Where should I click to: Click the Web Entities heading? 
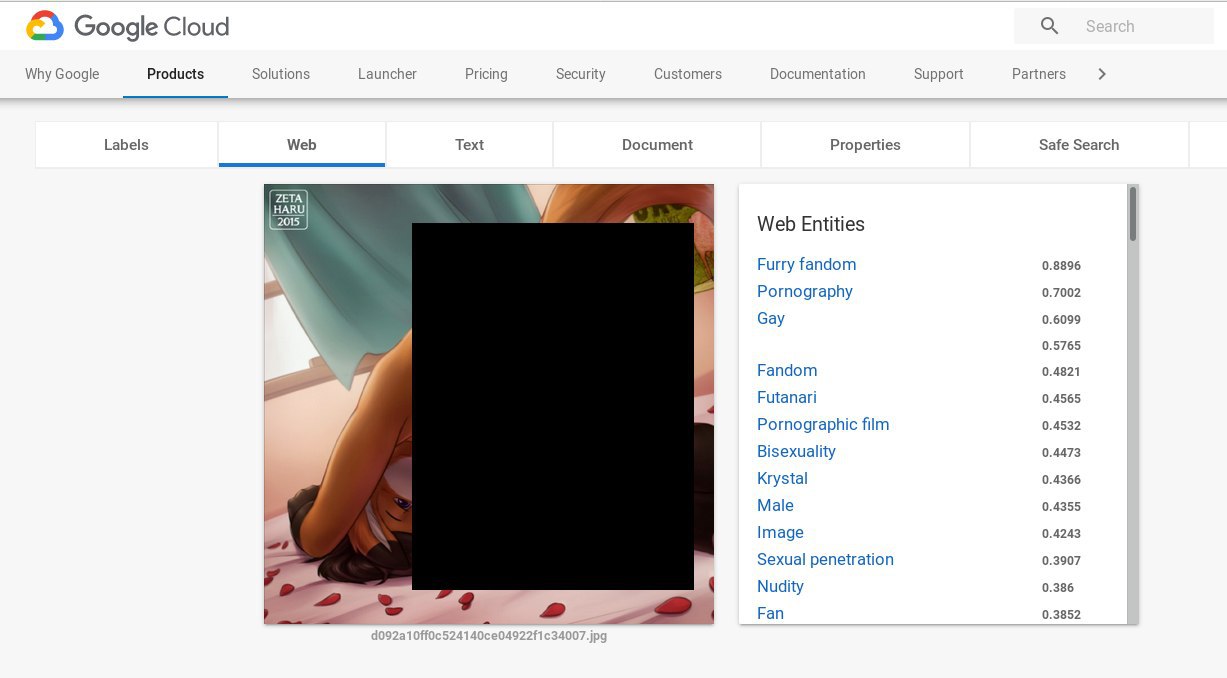tap(811, 224)
